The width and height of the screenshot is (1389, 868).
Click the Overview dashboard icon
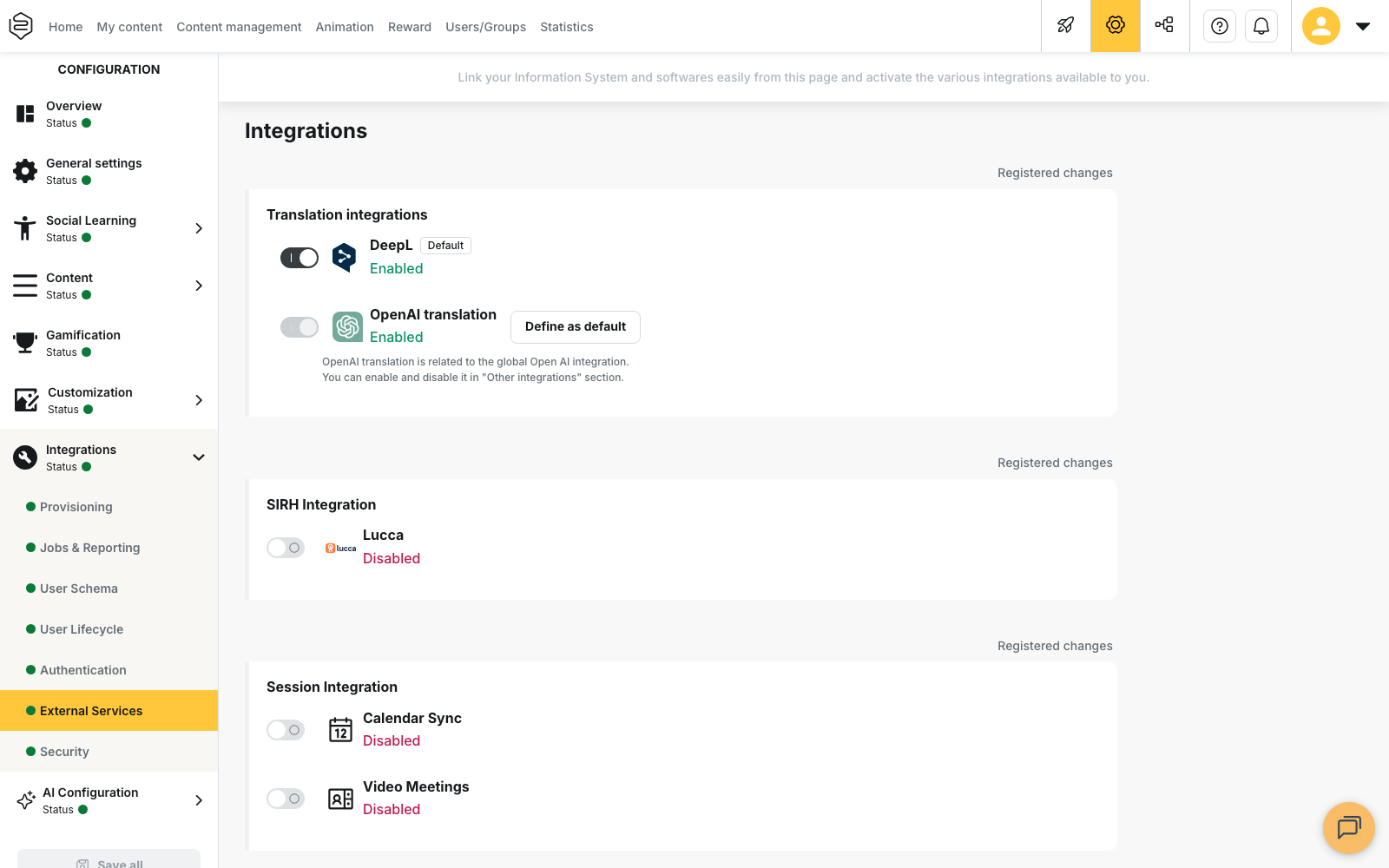click(25, 114)
